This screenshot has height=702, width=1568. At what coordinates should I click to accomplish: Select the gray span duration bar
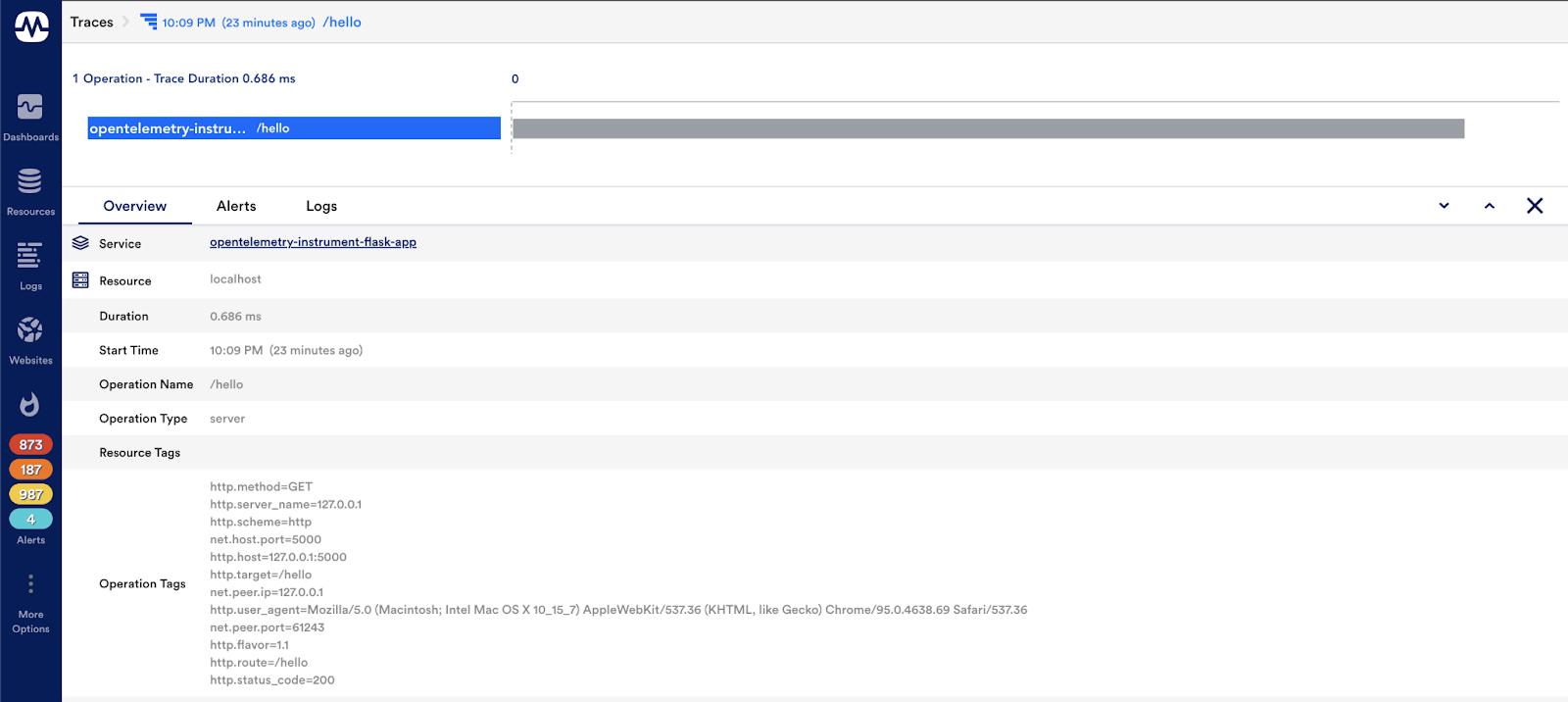point(988,128)
